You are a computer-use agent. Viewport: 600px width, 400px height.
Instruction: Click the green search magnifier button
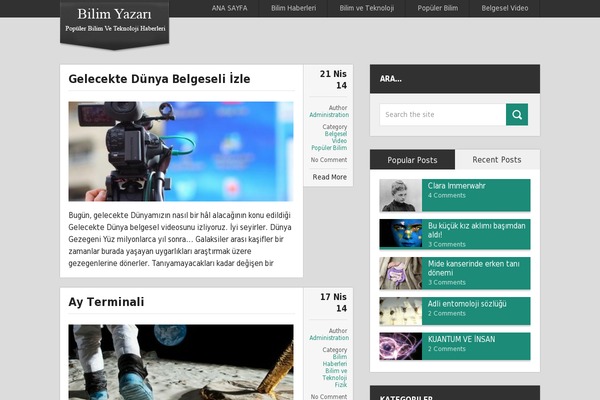pyautogui.click(x=517, y=114)
